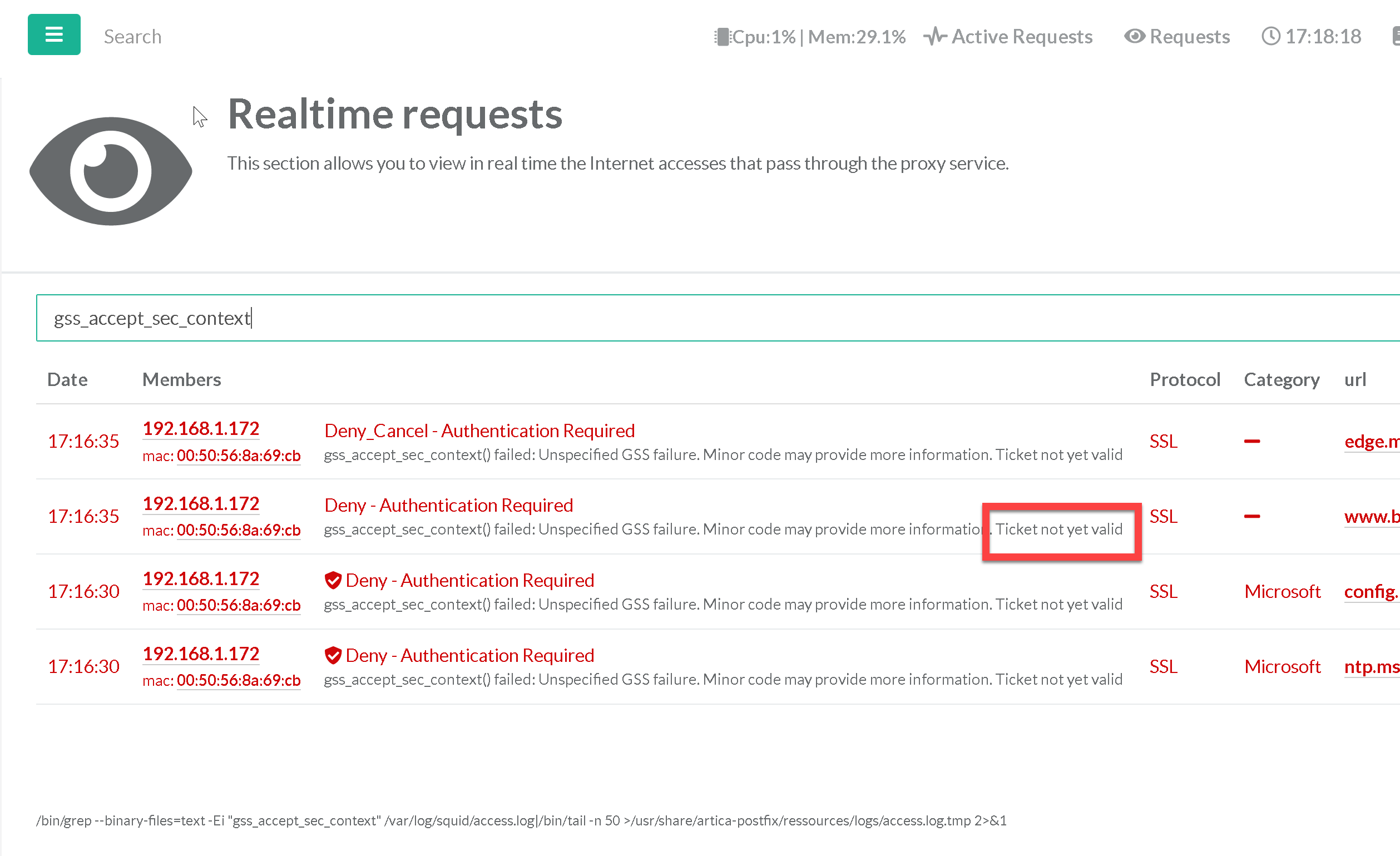
Task: Click the shield icon on the config row
Action: pos(333,580)
